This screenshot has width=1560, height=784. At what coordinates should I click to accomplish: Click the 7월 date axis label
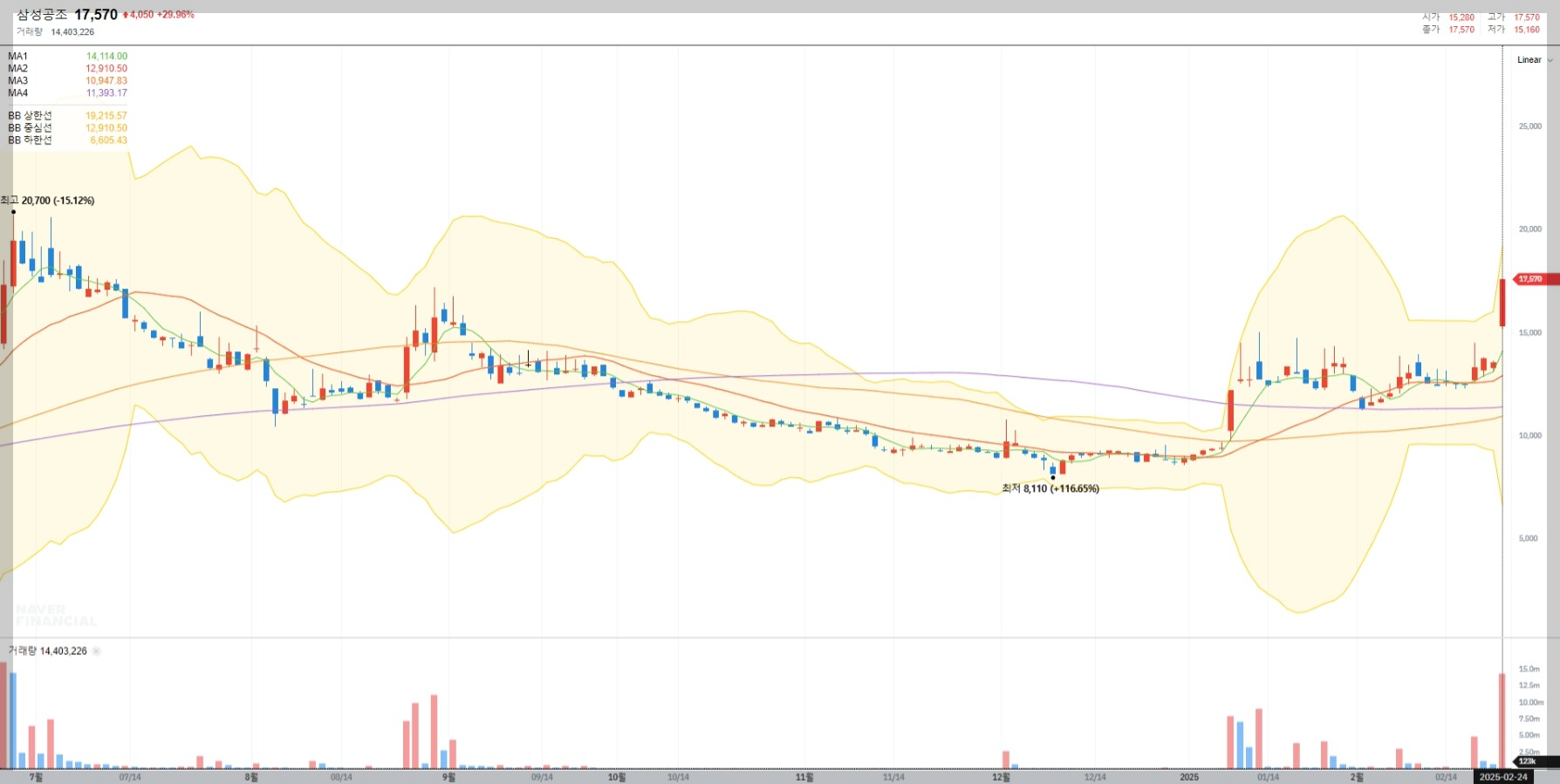[36, 777]
